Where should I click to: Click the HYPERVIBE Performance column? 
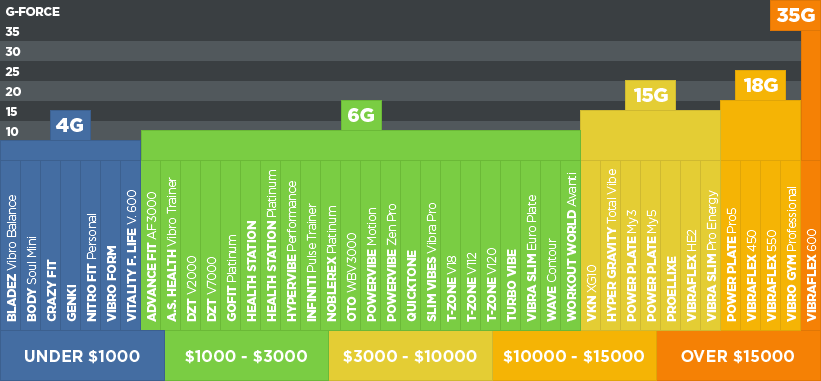tap(291, 245)
